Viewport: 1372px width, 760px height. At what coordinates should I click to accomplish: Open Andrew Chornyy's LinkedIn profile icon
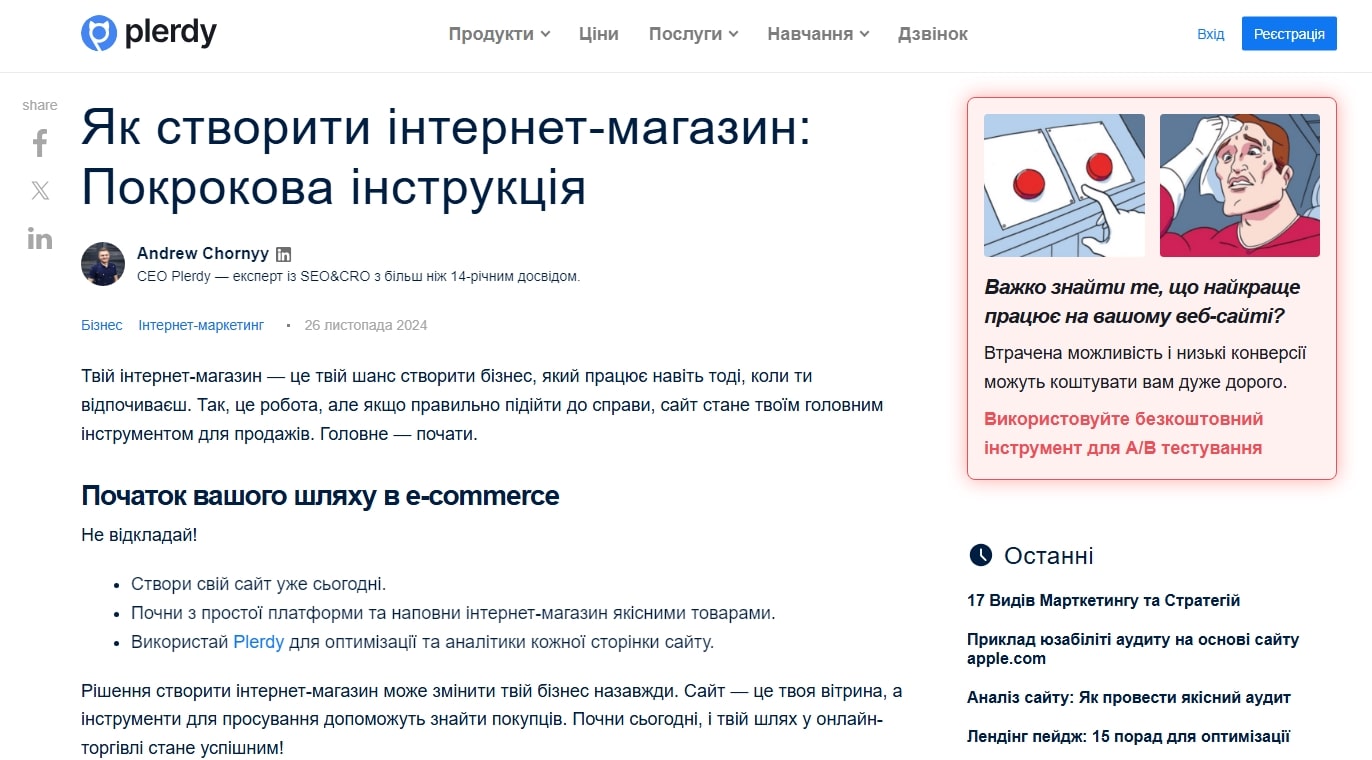tap(286, 253)
